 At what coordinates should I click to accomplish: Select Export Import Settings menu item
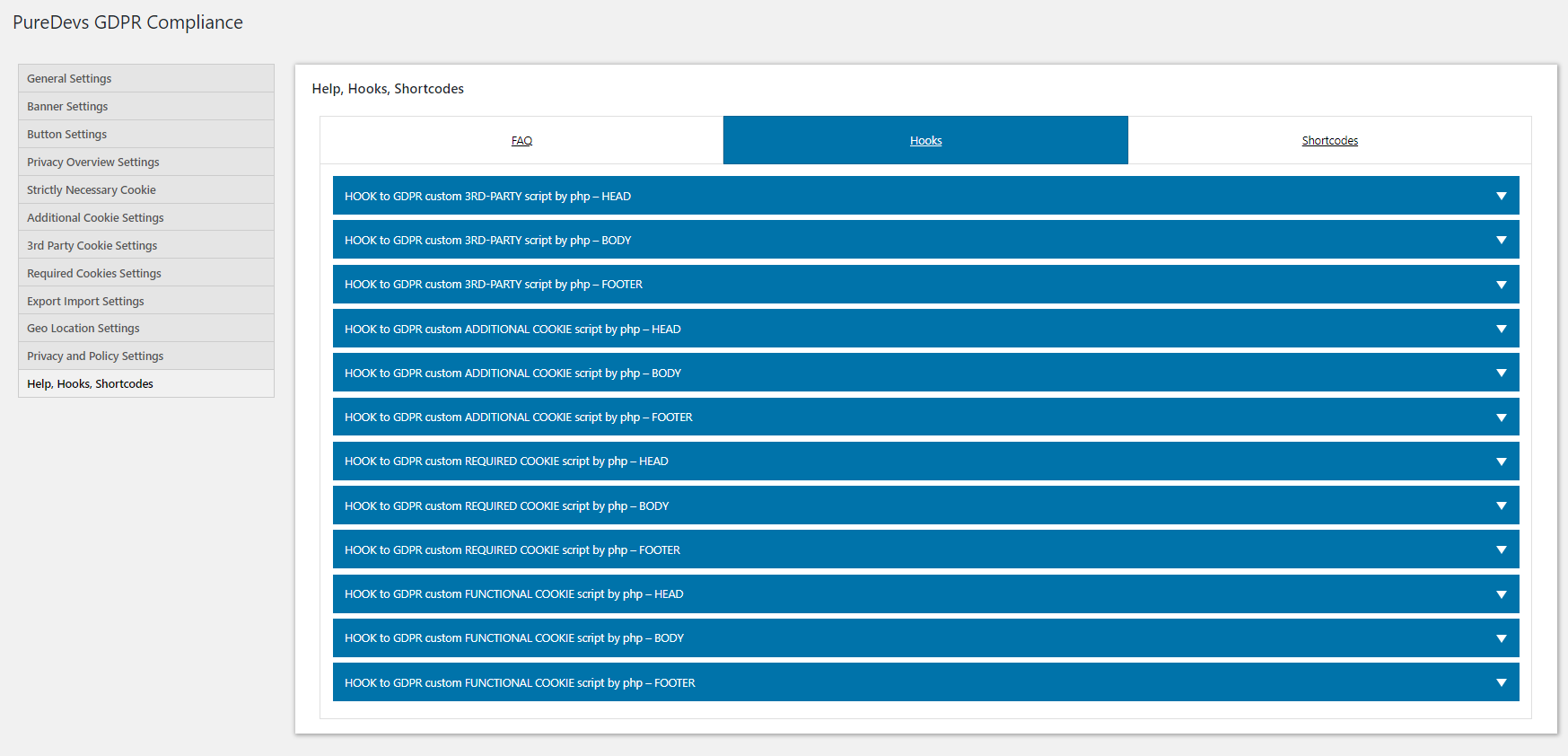pos(85,302)
